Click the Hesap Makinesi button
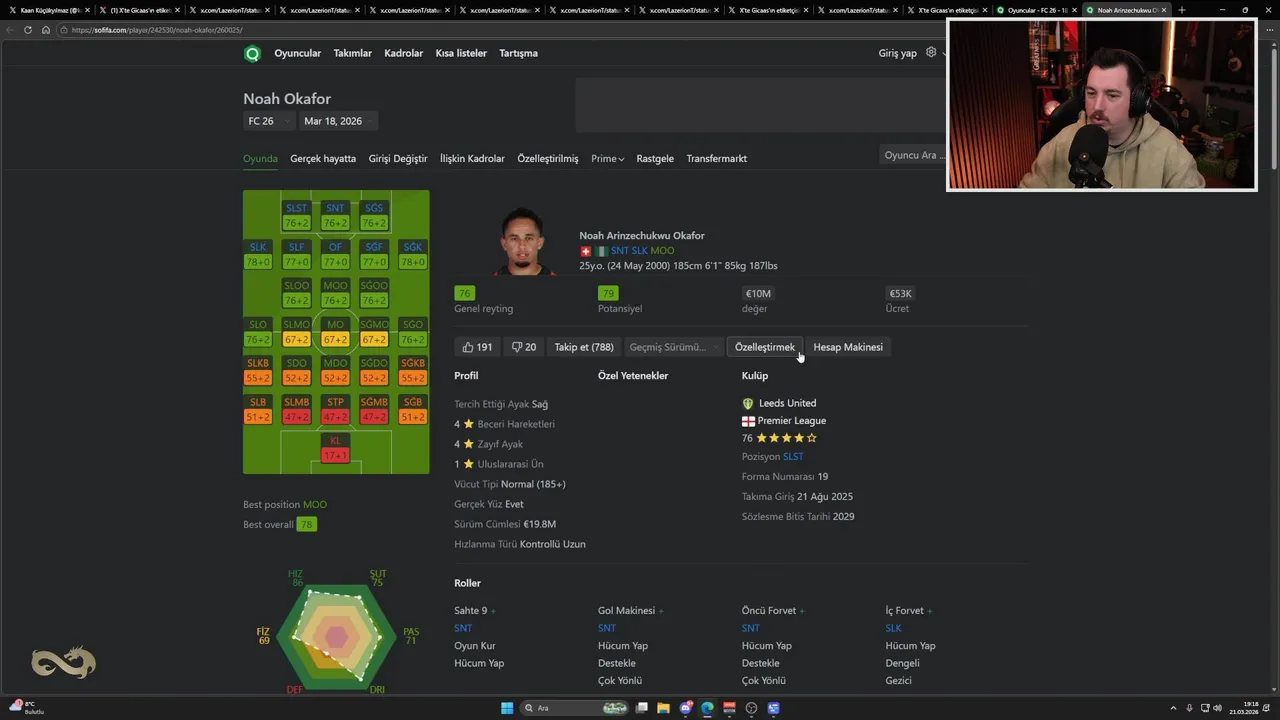This screenshot has width=1280, height=720. click(848, 347)
